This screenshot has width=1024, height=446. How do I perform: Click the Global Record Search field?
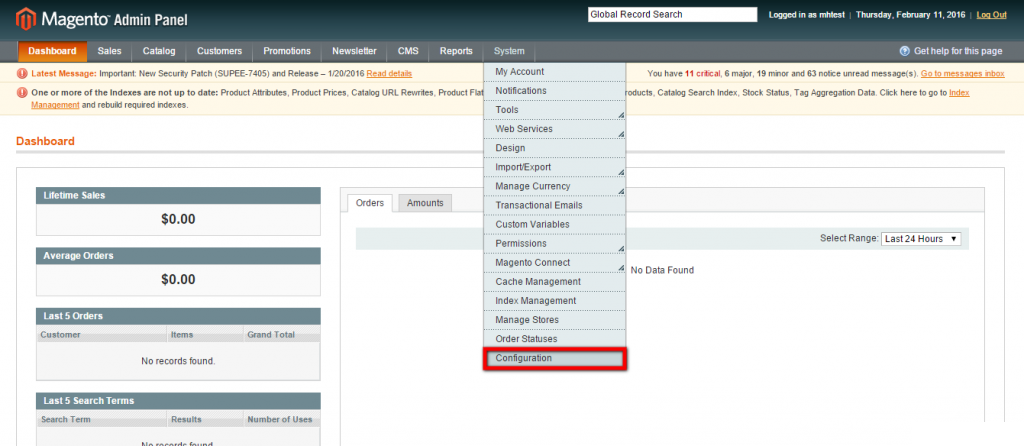click(x=672, y=14)
